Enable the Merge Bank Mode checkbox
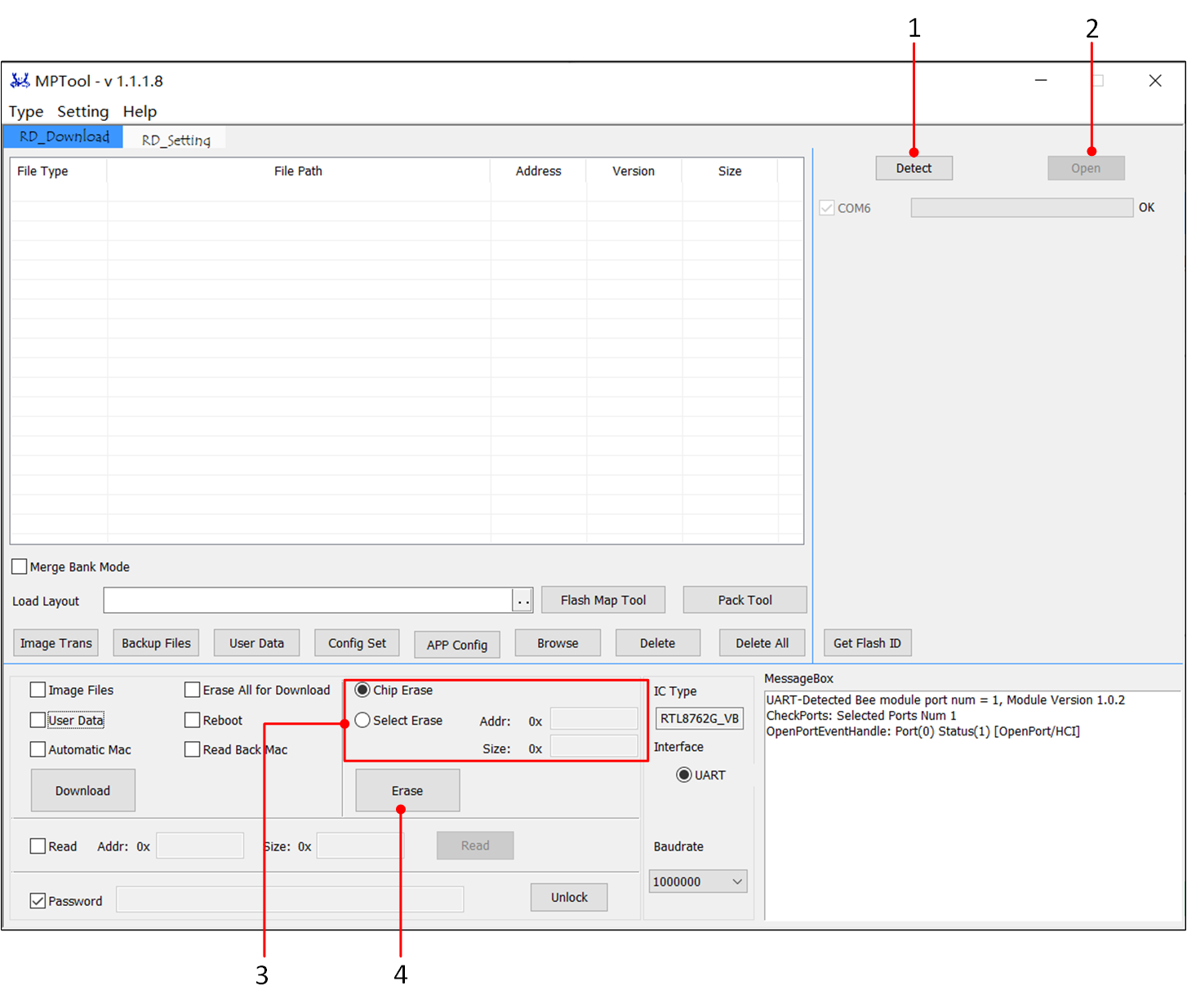This screenshot has width=1187, height=1008. click(20, 566)
